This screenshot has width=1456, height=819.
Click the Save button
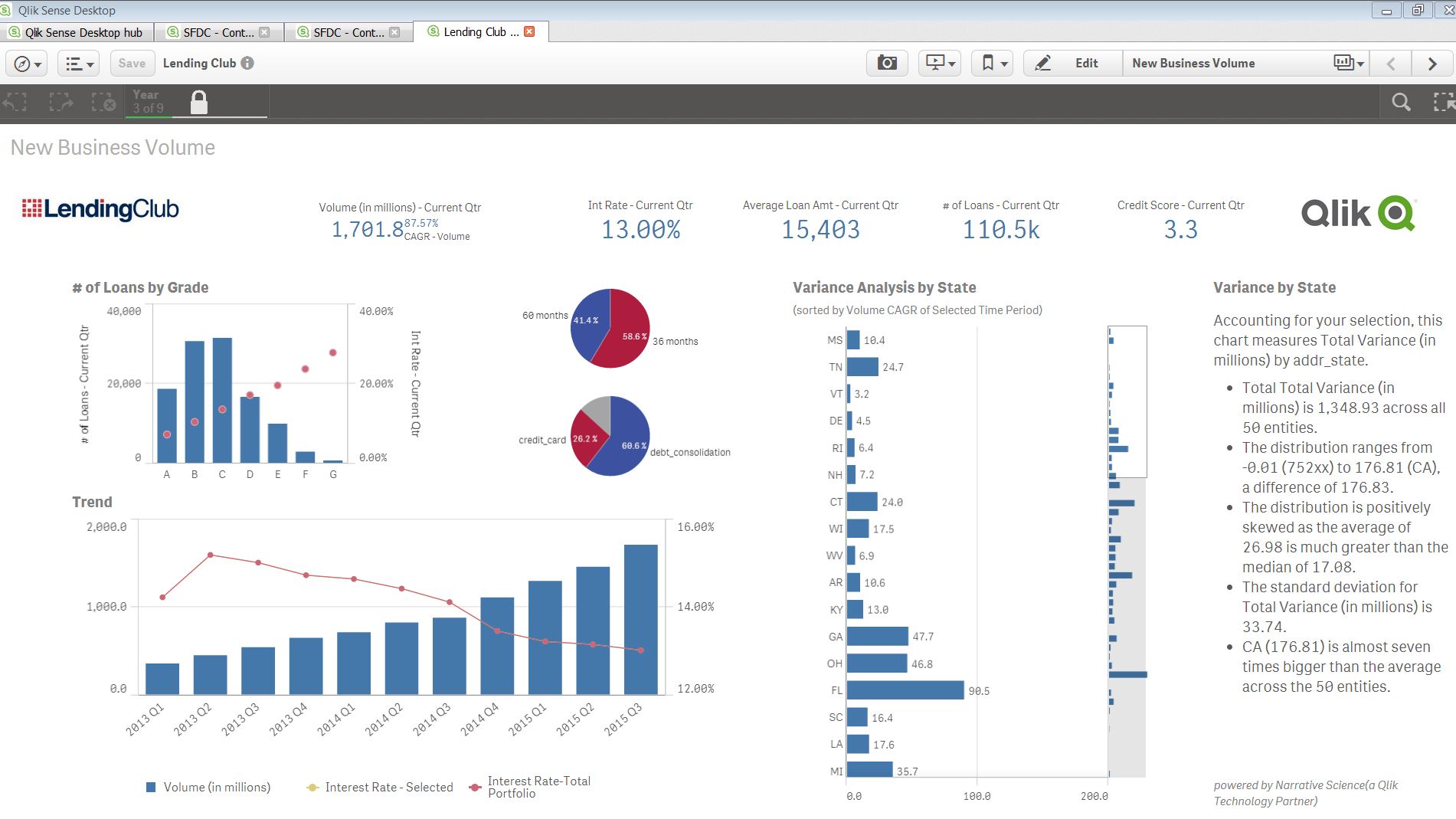(x=132, y=64)
